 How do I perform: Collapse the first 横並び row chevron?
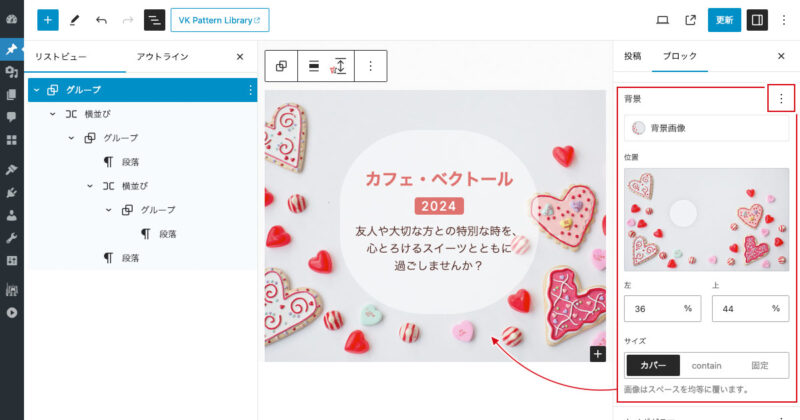(x=53, y=114)
